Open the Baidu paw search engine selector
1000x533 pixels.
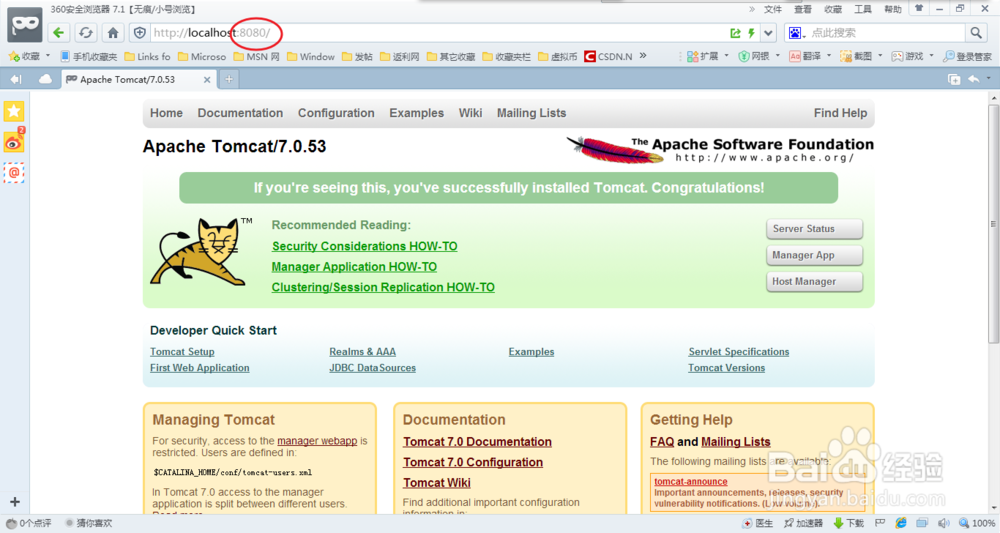(797, 33)
